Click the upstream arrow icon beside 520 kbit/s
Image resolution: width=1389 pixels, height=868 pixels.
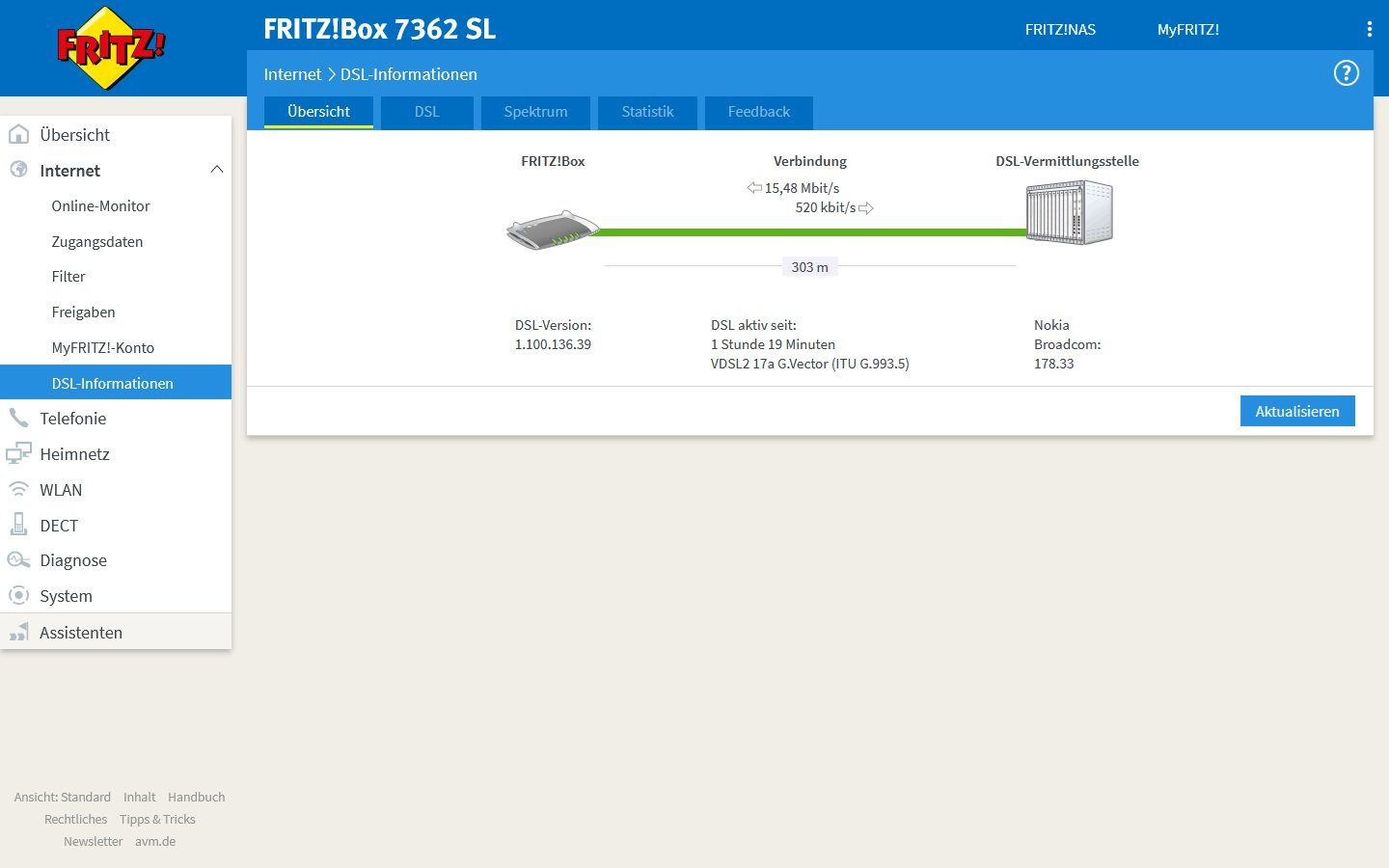866,207
